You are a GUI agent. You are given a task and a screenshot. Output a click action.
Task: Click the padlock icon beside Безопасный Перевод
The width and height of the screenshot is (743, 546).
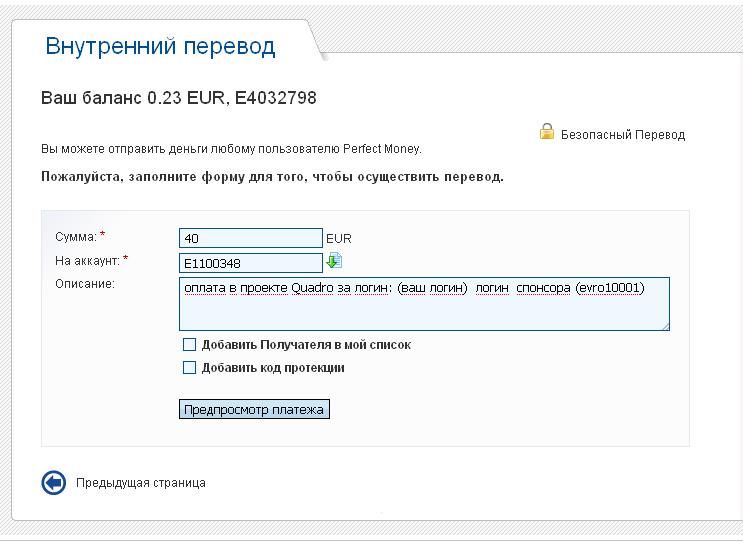click(547, 131)
